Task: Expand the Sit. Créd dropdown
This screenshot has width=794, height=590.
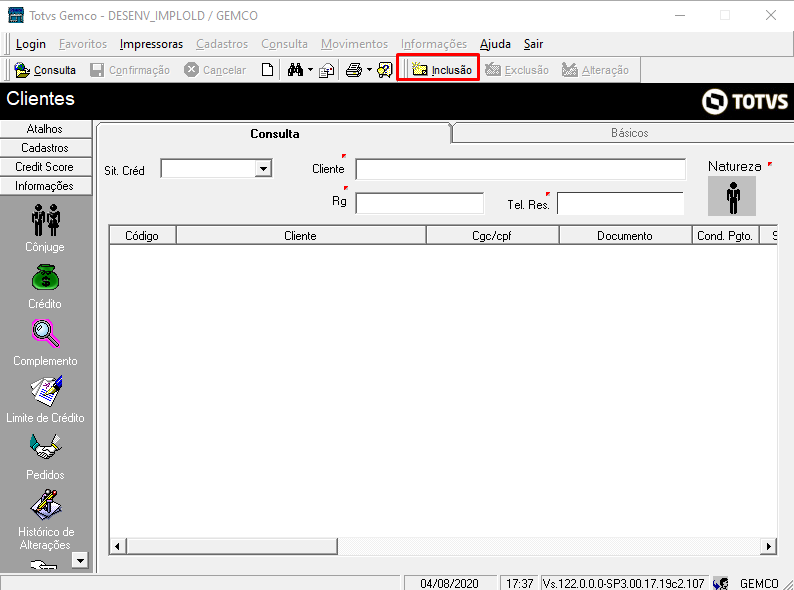Action: pos(263,169)
